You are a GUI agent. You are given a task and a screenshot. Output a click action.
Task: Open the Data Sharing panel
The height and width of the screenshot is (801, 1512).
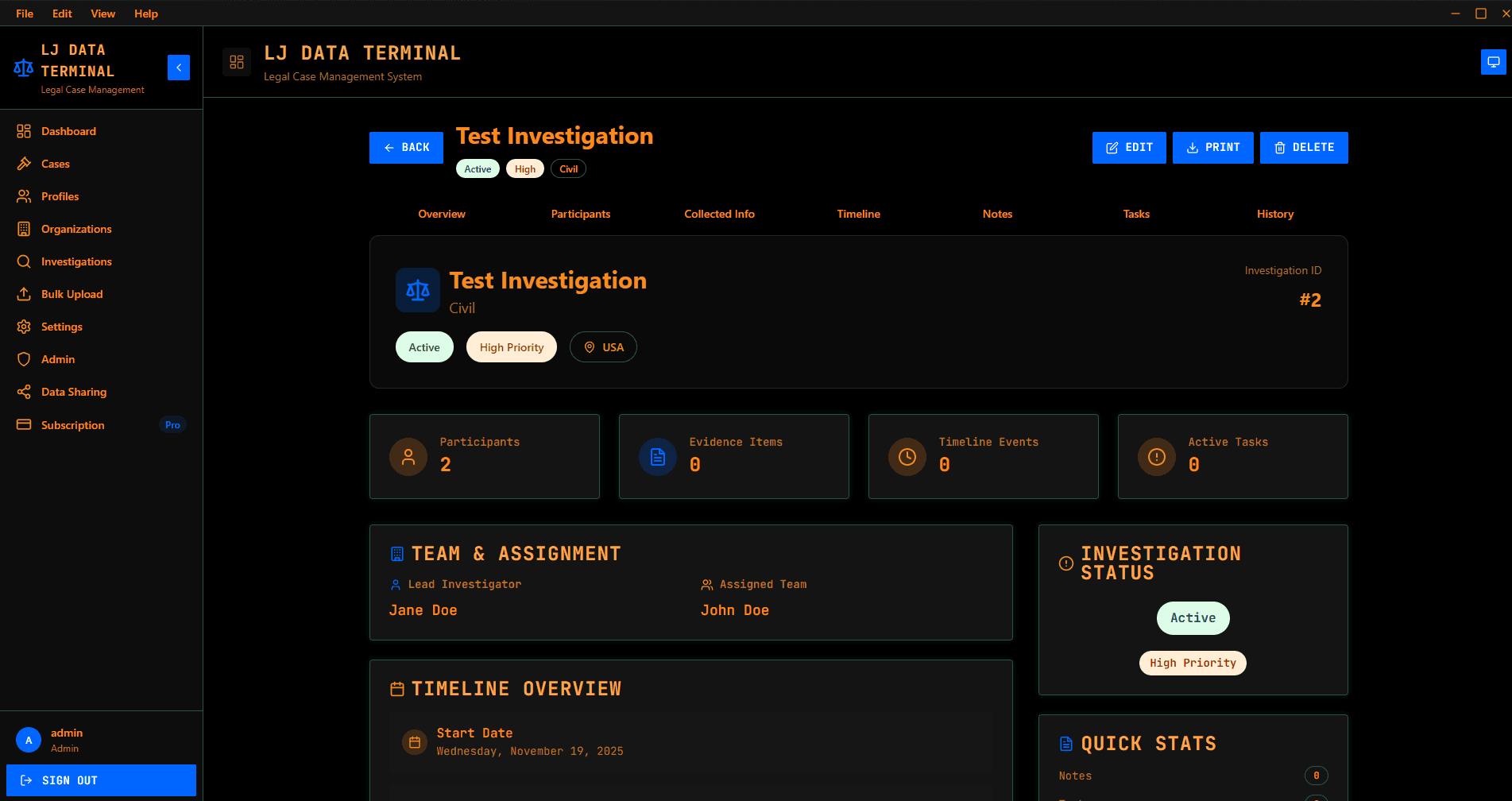coord(73,392)
